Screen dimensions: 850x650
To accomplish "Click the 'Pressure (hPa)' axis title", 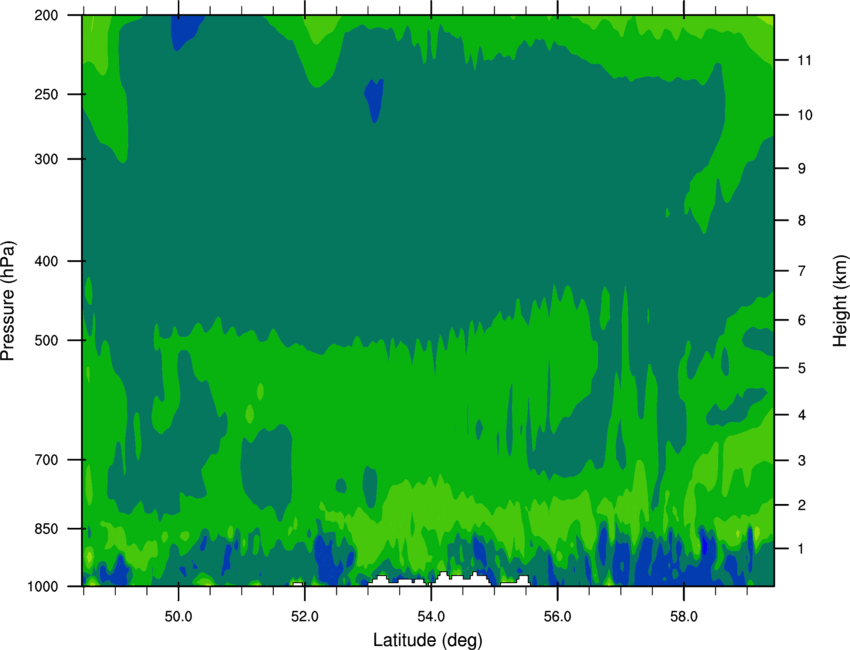I will 9,301.
